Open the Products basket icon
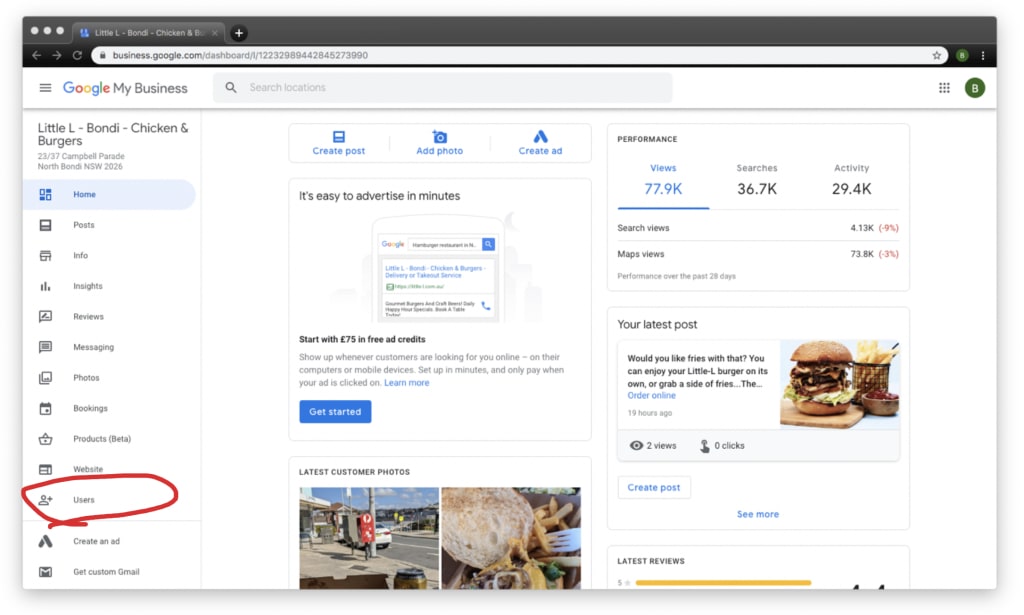The image size is (1024, 615). 45,439
